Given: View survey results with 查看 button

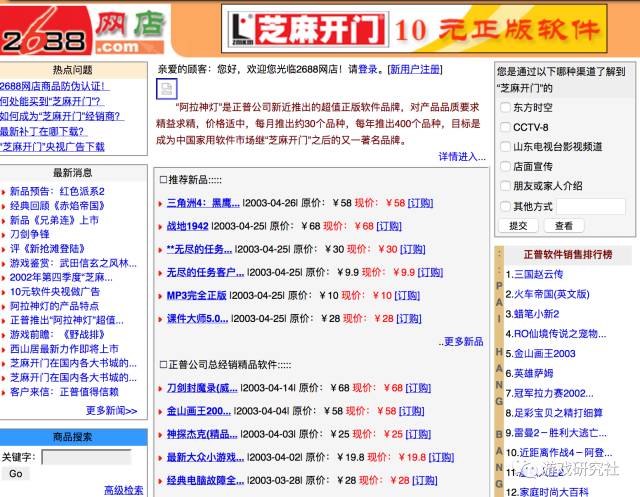Looking at the screenshot, I should pyautogui.click(x=564, y=226).
